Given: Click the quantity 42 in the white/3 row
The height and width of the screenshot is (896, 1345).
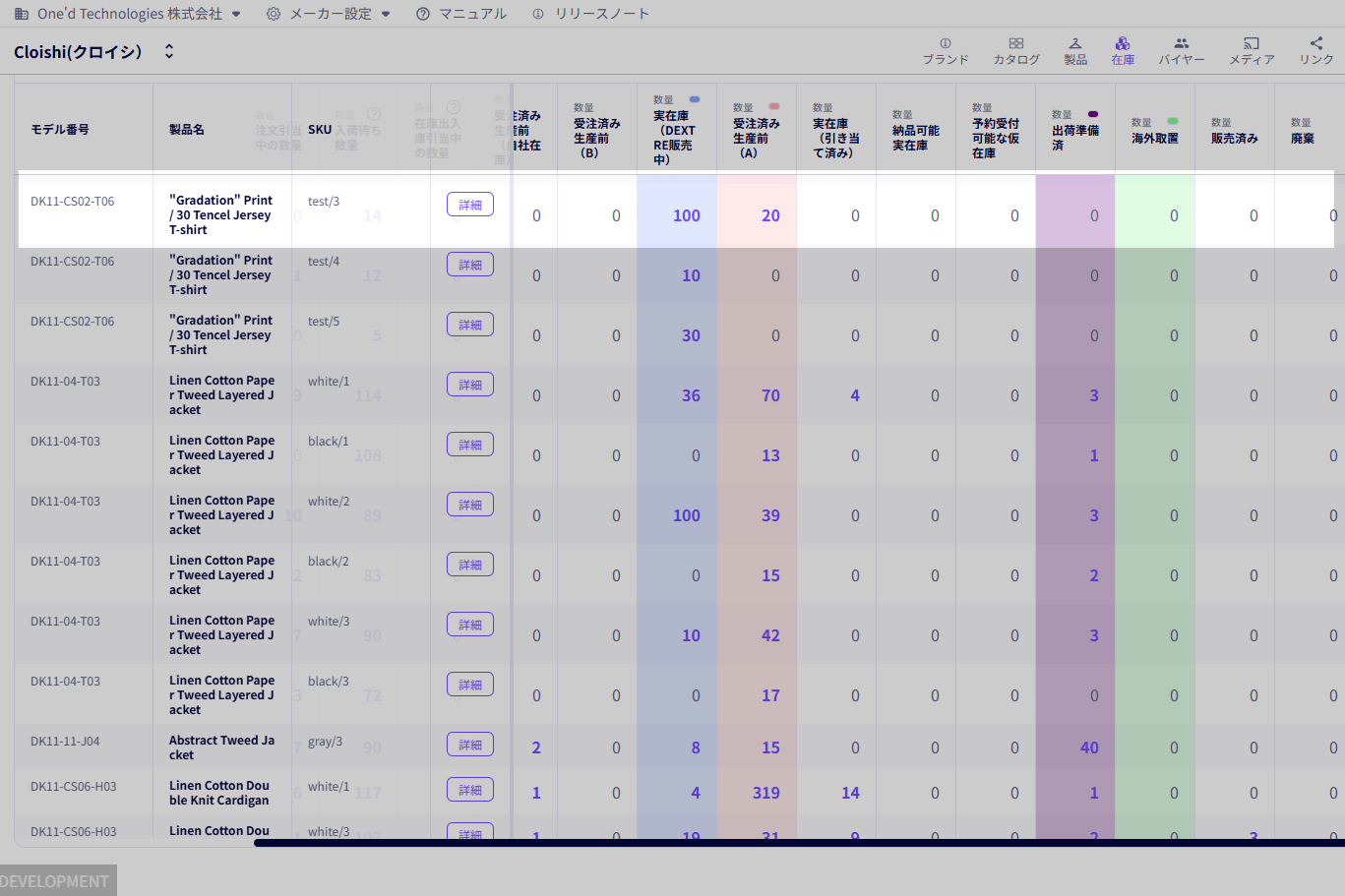Looking at the screenshot, I should tap(770, 635).
